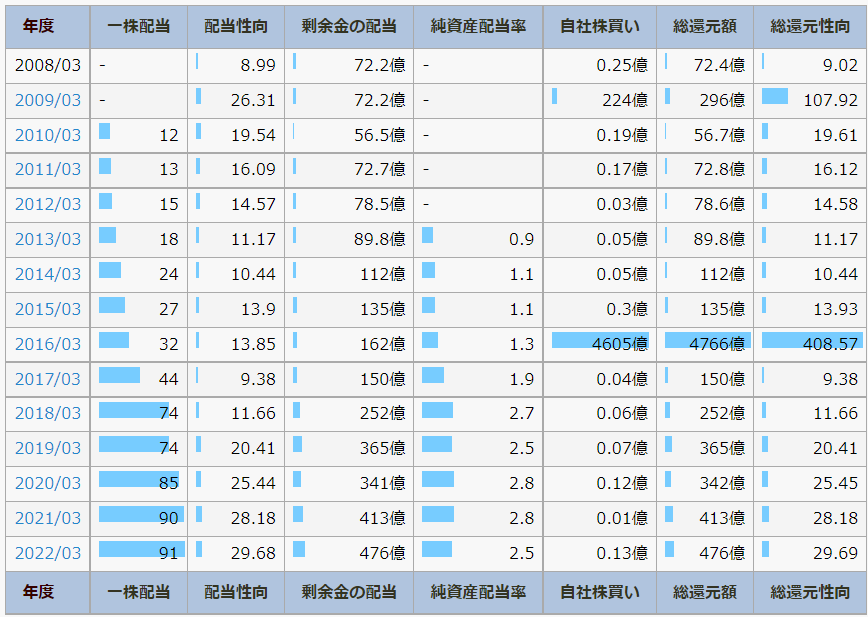This screenshot has height=617, width=868.
Task: Select the payout ratio value 8.99
Action: [x=258, y=65]
